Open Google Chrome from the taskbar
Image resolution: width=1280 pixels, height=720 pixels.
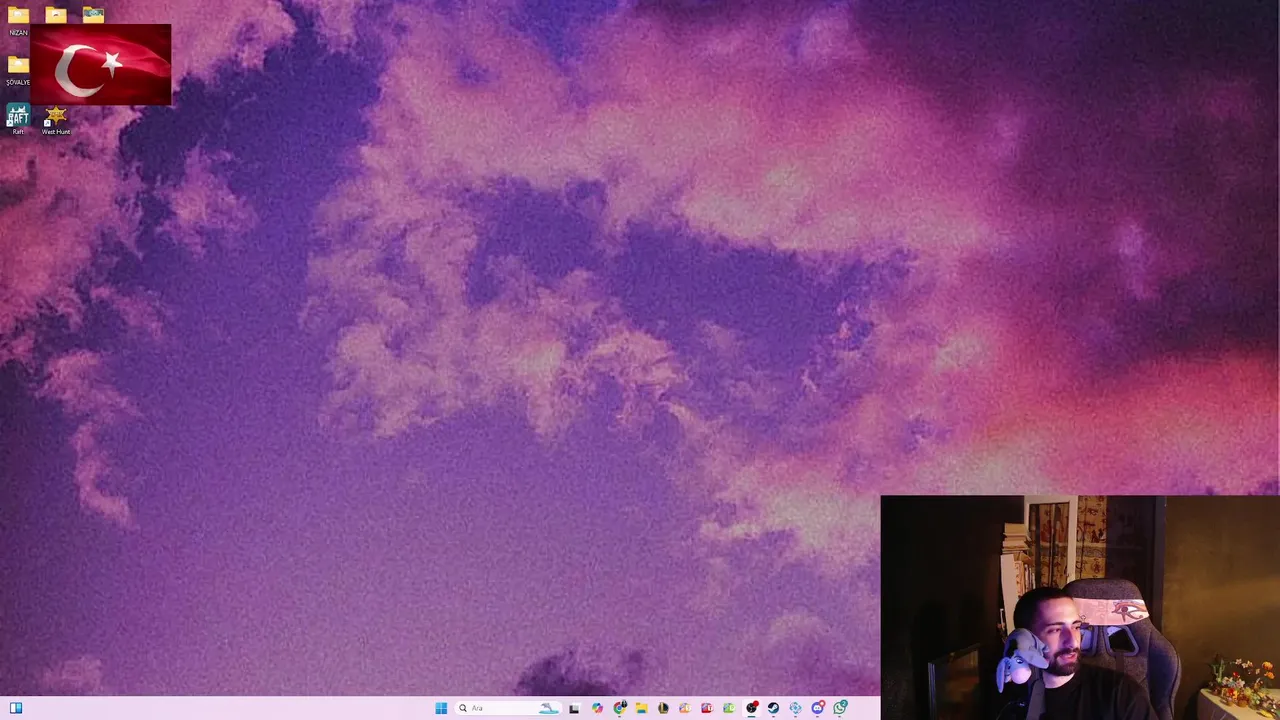click(x=619, y=708)
